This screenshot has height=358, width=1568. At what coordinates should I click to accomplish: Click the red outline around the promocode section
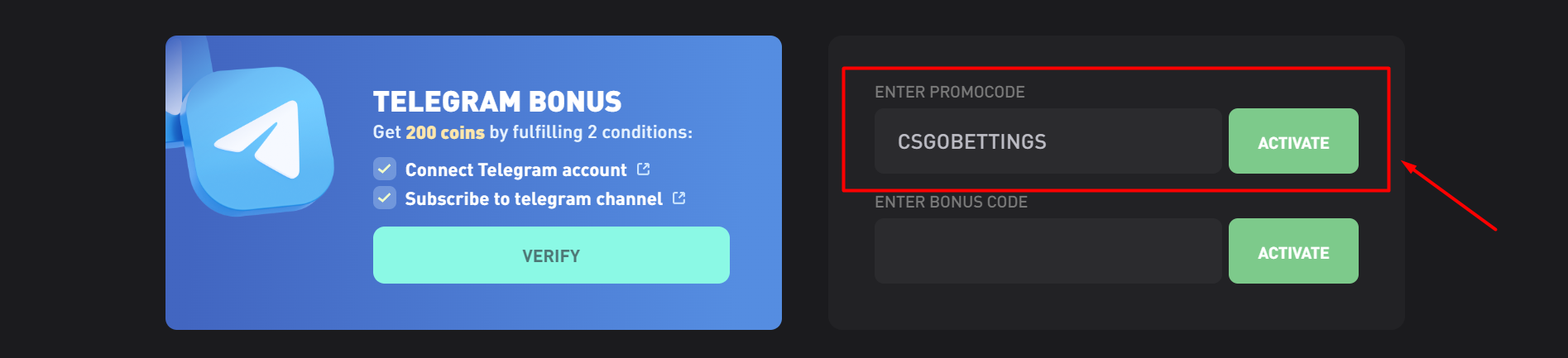coord(1115,69)
